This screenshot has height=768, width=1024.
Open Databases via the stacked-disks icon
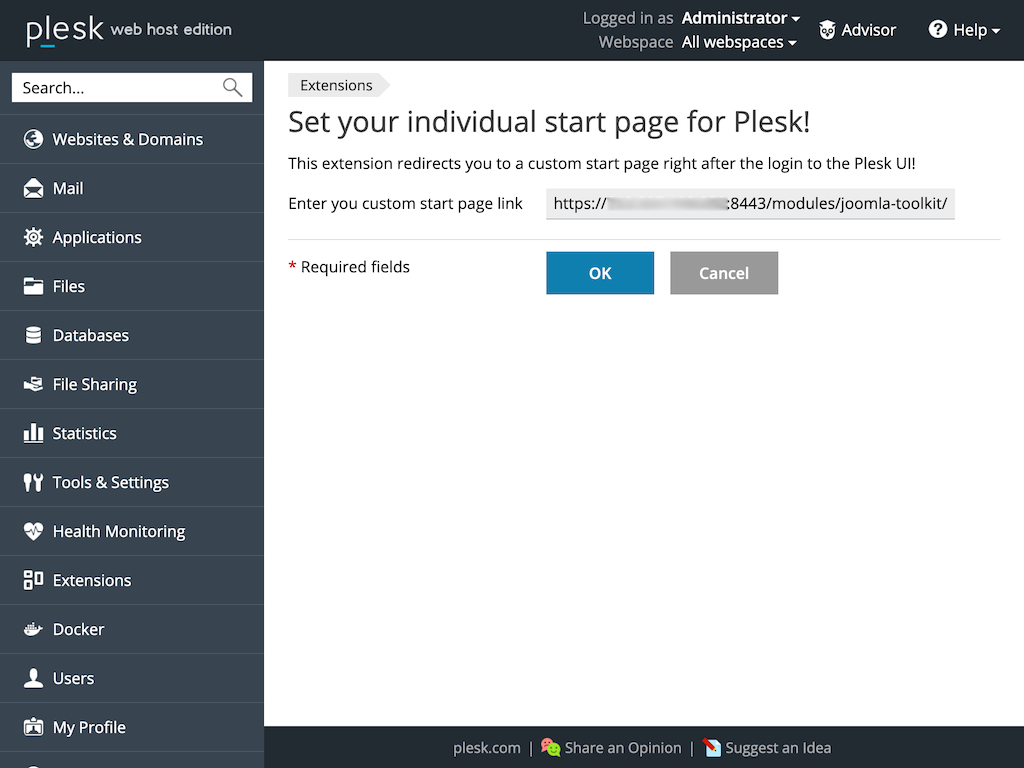click(33, 335)
